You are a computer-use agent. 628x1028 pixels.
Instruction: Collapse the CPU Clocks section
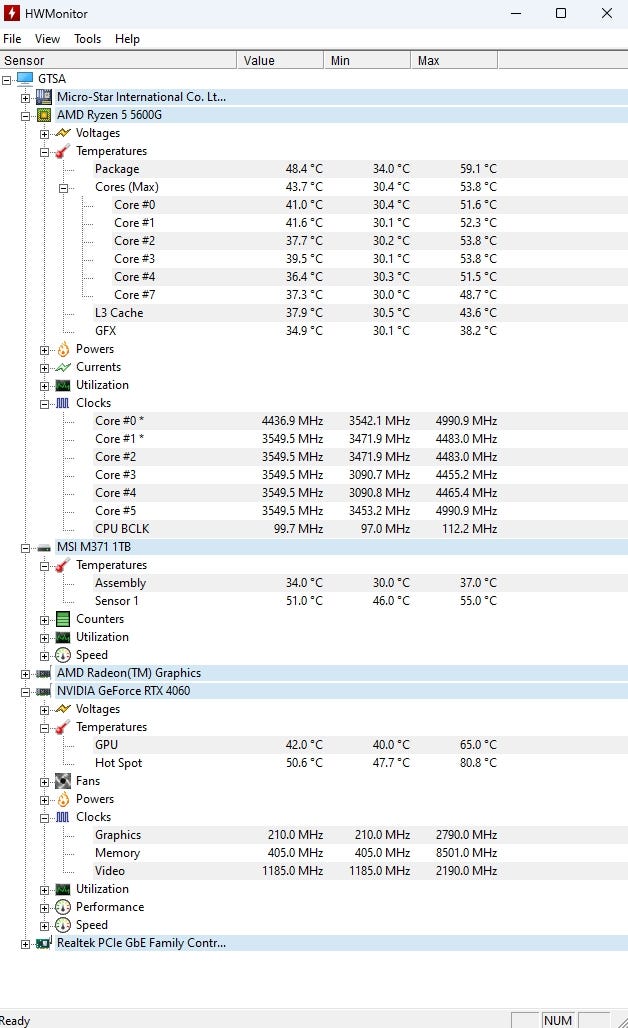[x=45, y=403]
